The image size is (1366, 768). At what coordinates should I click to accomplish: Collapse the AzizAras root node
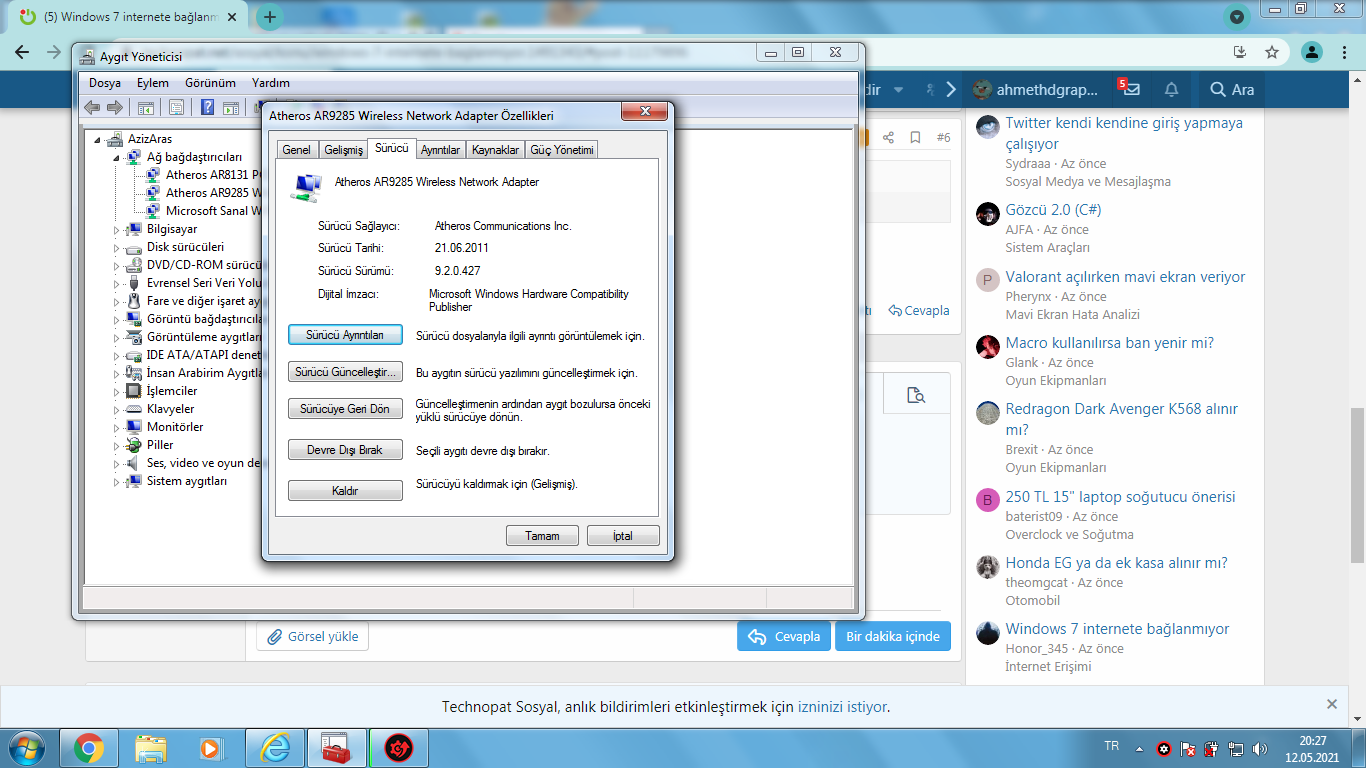98,140
